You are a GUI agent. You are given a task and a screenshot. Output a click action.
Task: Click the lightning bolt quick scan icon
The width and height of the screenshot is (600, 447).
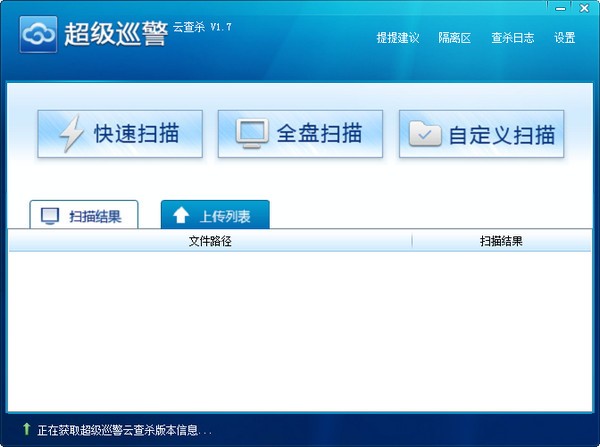[x=72, y=133]
